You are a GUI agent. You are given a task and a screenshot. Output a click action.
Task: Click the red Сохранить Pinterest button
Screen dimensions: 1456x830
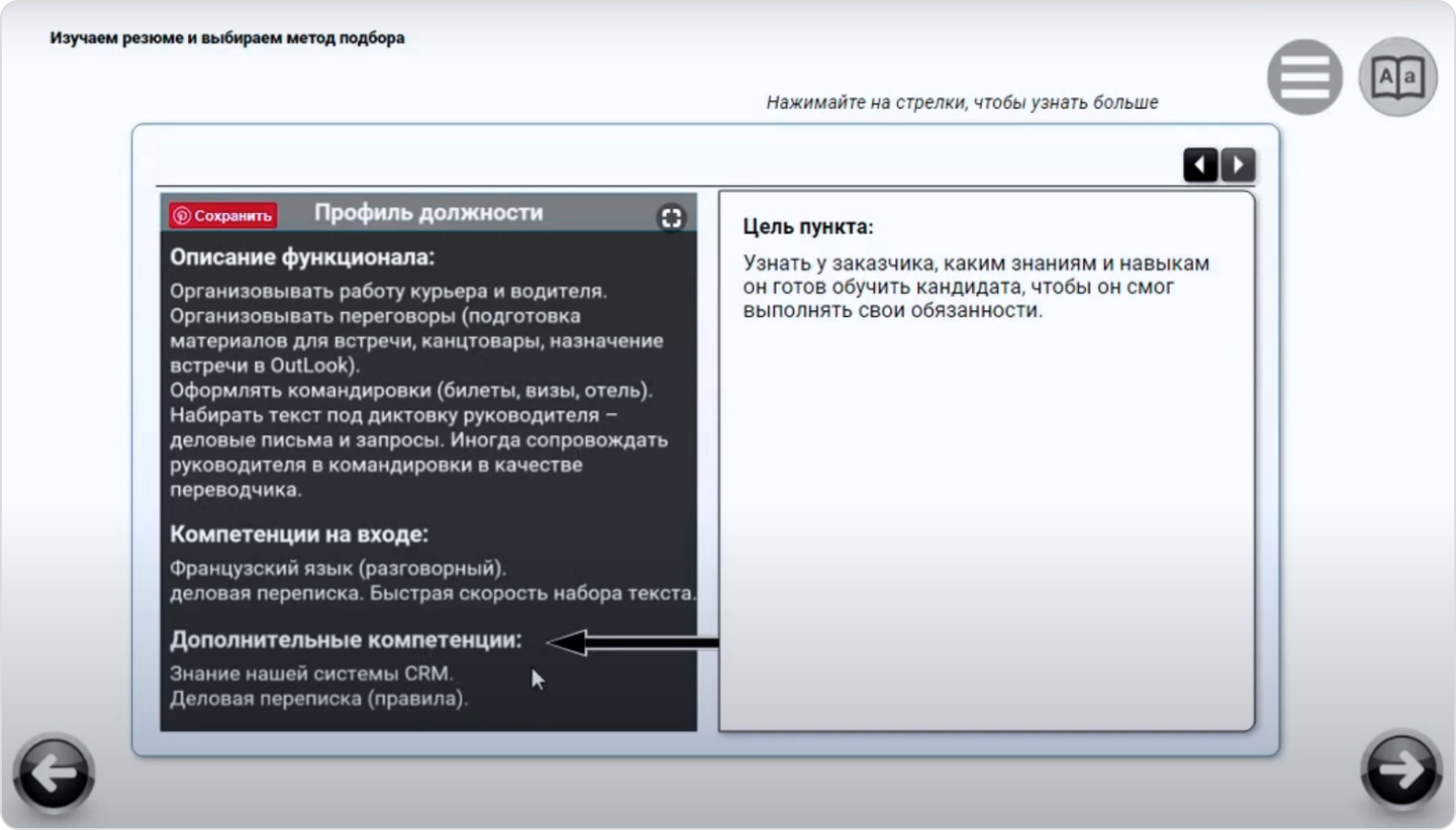(x=223, y=216)
